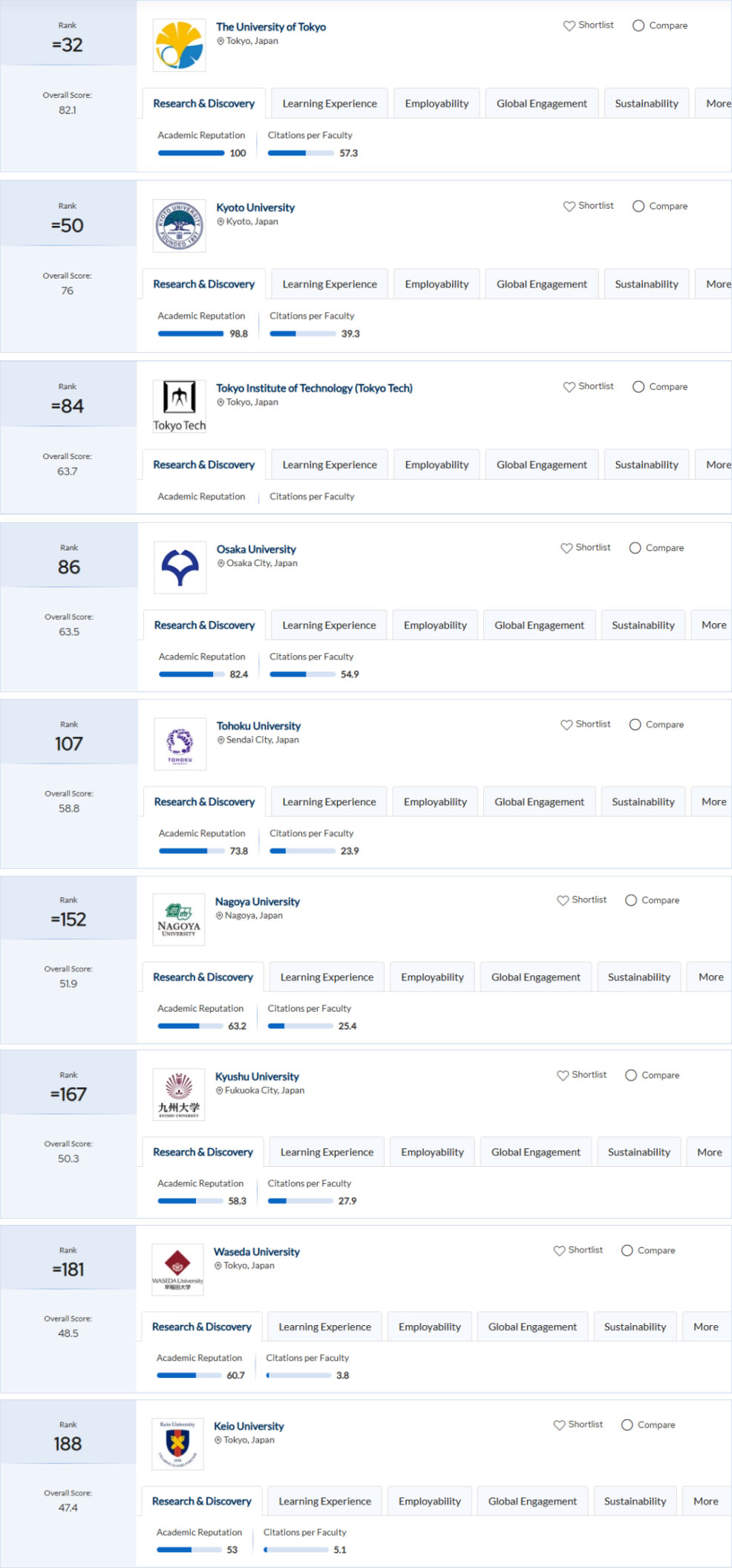The width and height of the screenshot is (732, 1568).
Task: Expand More tab for Keio University
Action: tap(707, 1502)
